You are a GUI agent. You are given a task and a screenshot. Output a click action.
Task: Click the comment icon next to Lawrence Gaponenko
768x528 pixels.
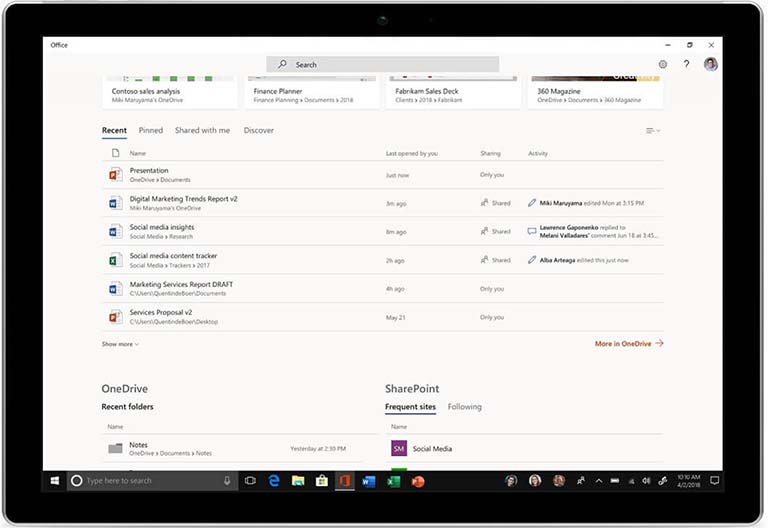coord(532,231)
